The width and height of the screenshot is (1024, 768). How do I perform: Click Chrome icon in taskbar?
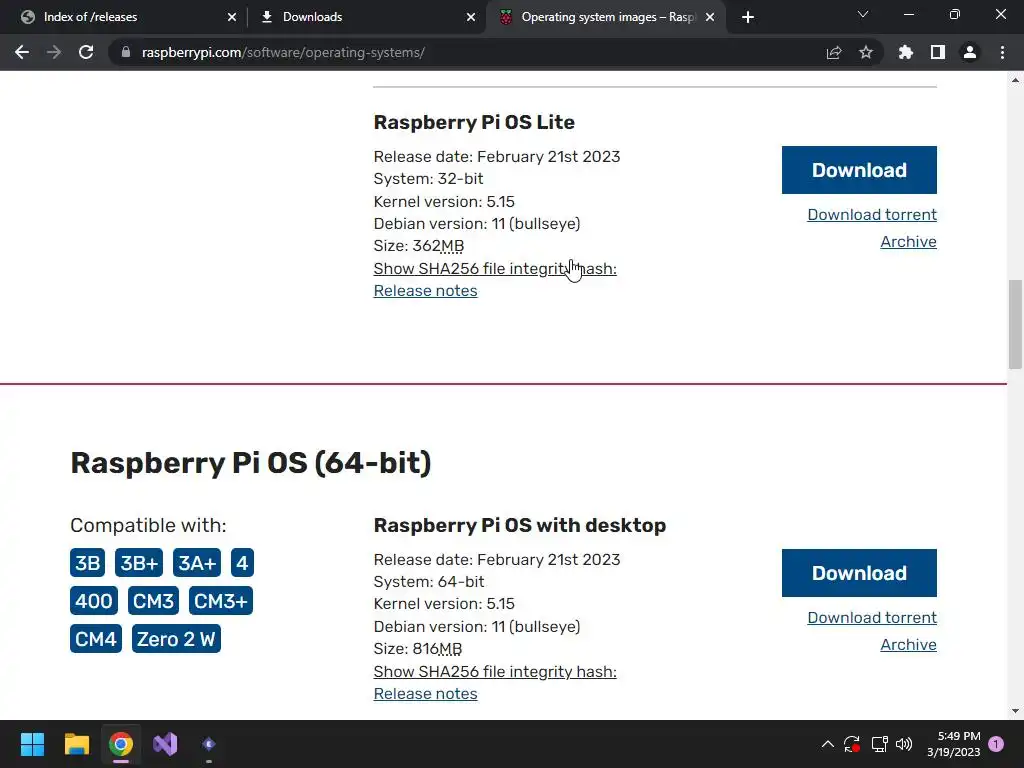pyautogui.click(x=121, y=744)
